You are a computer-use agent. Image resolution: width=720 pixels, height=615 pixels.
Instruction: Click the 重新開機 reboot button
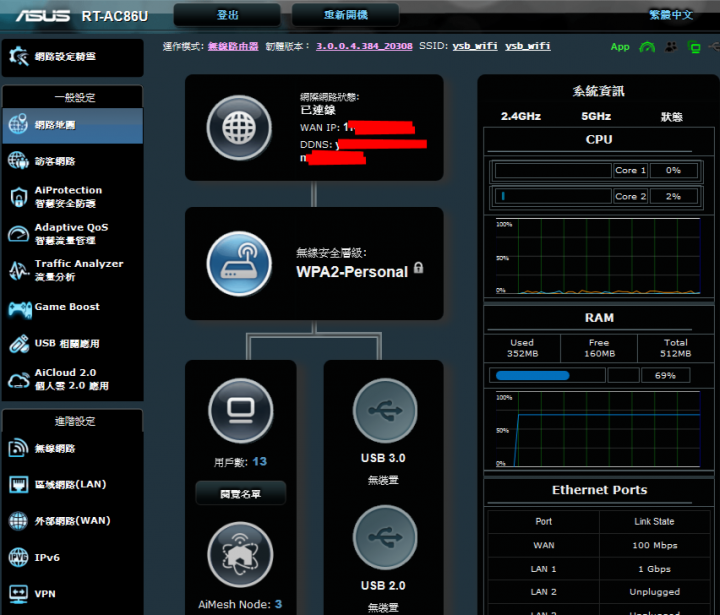345,15
